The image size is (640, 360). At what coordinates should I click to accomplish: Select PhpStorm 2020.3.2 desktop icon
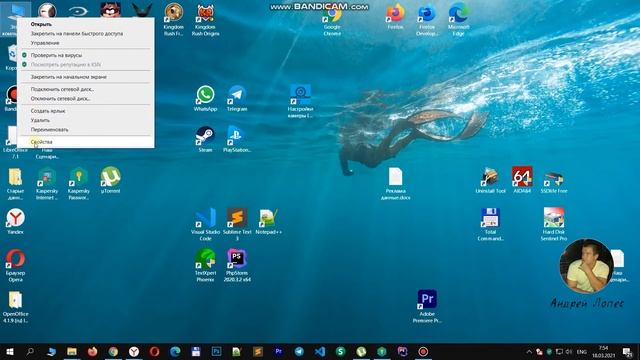[237, 265]
